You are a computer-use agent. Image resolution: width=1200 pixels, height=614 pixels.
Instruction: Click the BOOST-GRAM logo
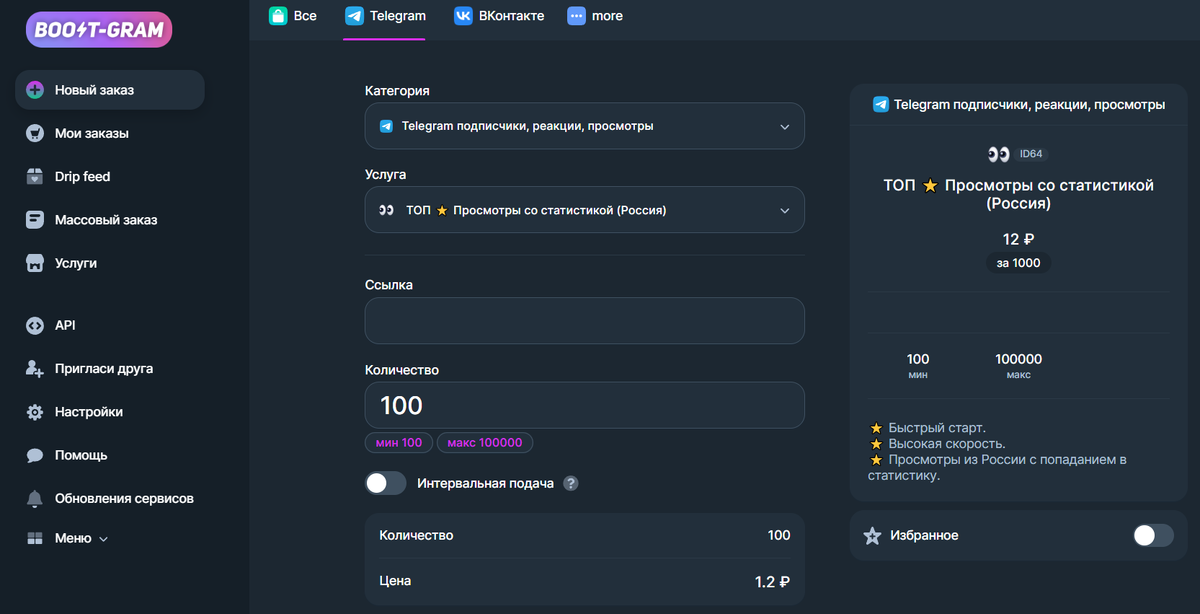click(99, 29)
